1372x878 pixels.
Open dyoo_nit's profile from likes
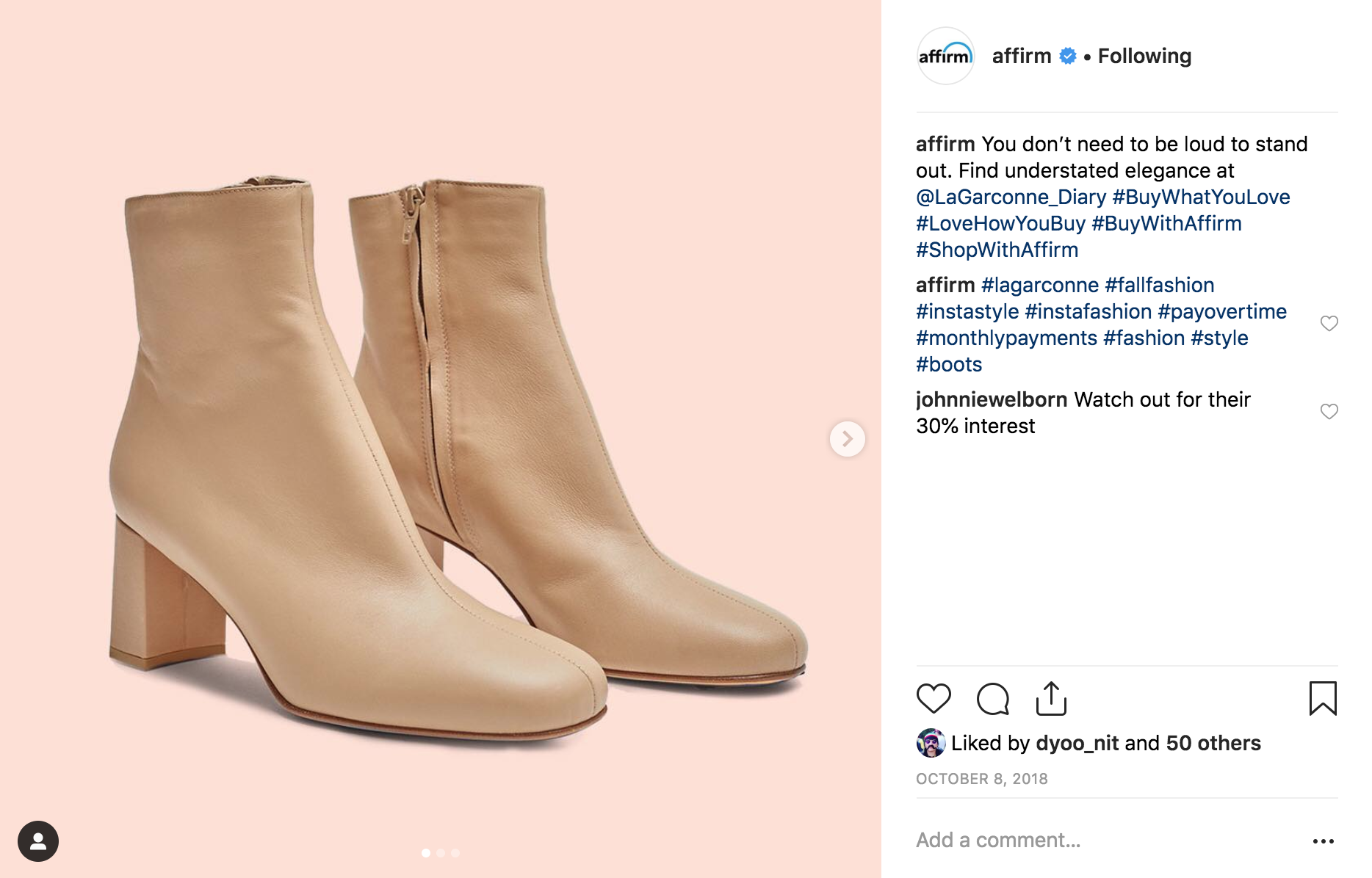point(1077,744)
